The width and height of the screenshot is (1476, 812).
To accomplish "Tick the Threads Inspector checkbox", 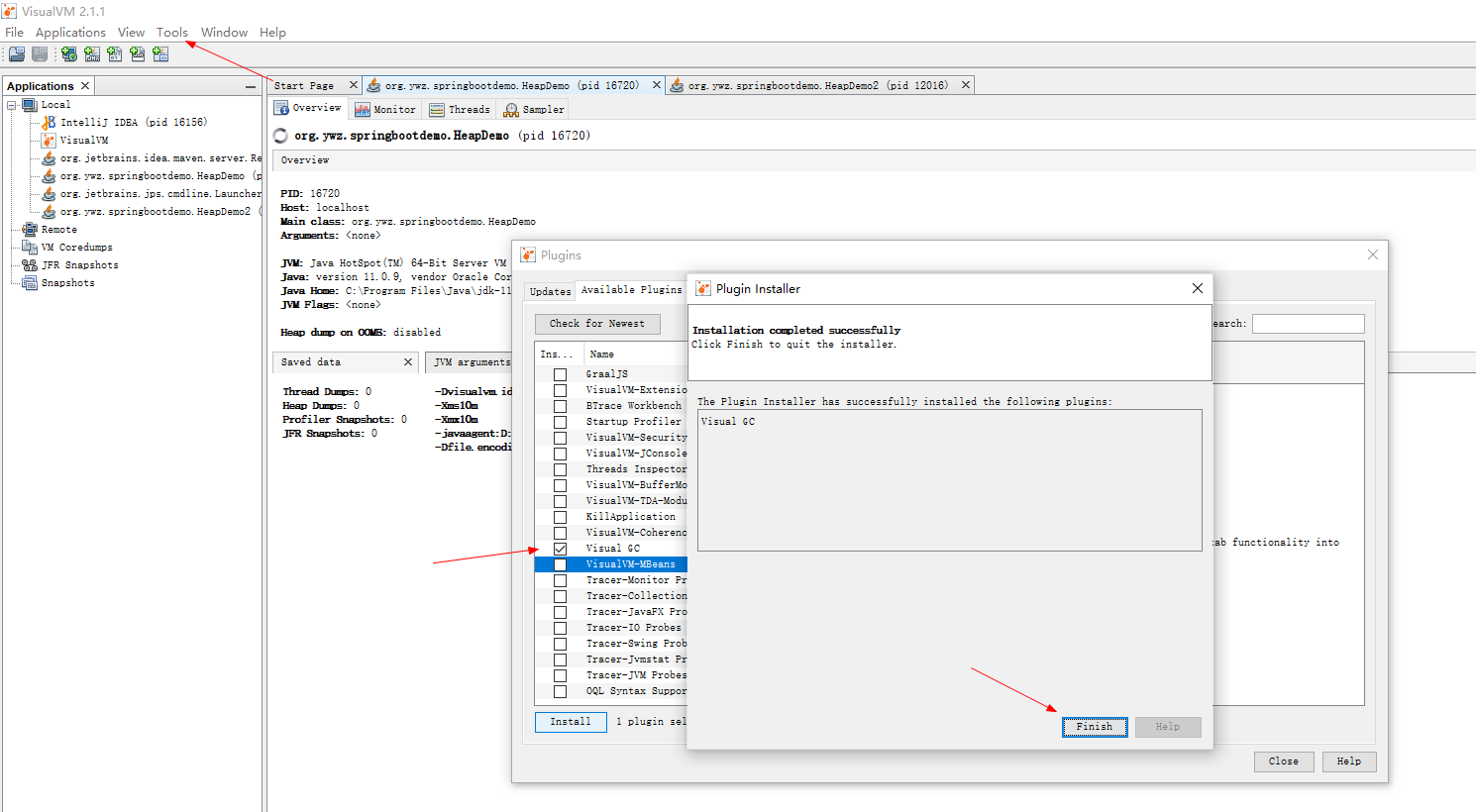I will point(560,469).
